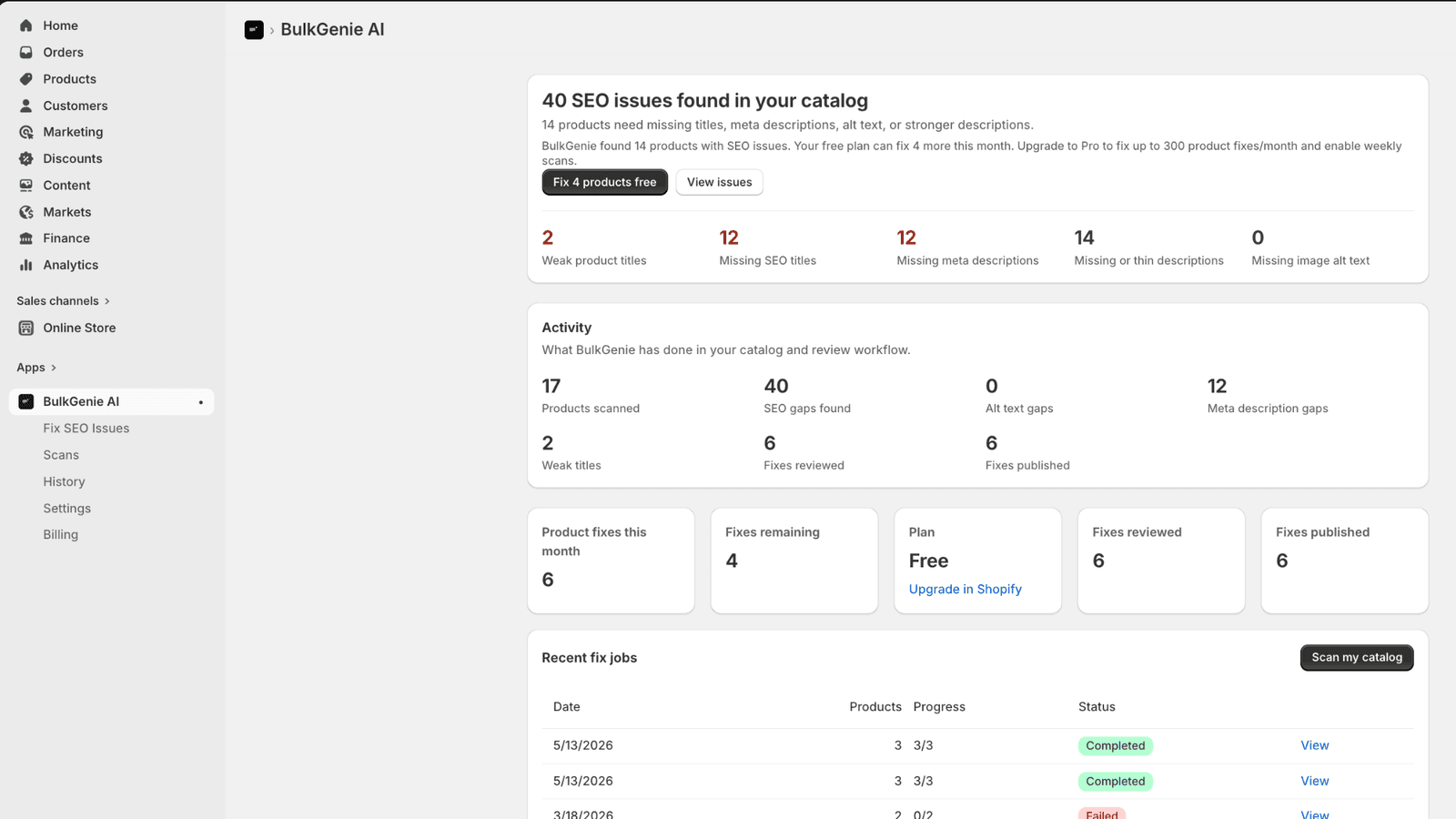
Task: Click 14 Missing or thin descriptions stat
Action: click(x=1148, y=248)
